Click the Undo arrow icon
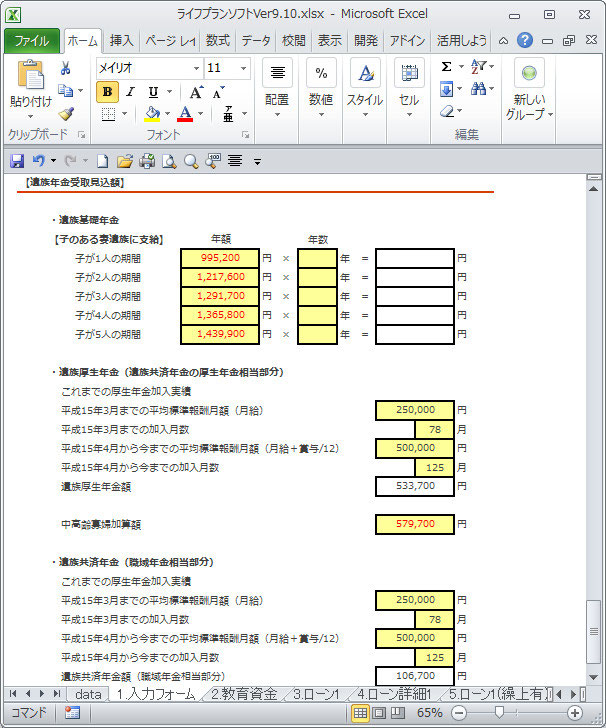Viewport: 606px width, 728px height. [39, 161]
